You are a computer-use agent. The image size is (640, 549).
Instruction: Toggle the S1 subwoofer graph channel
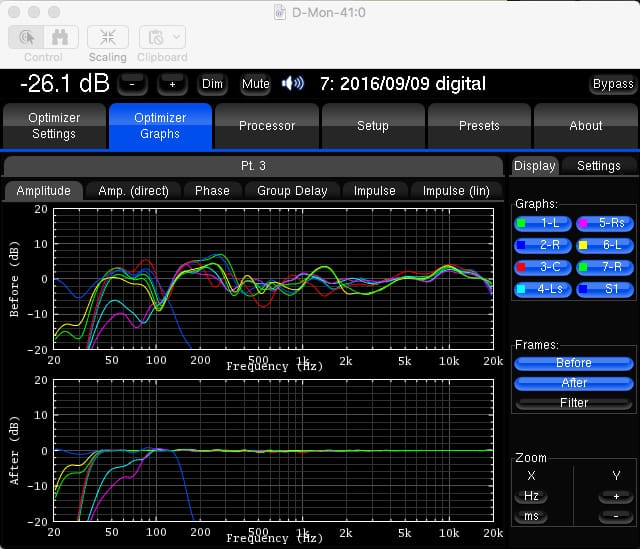(605, 289)
